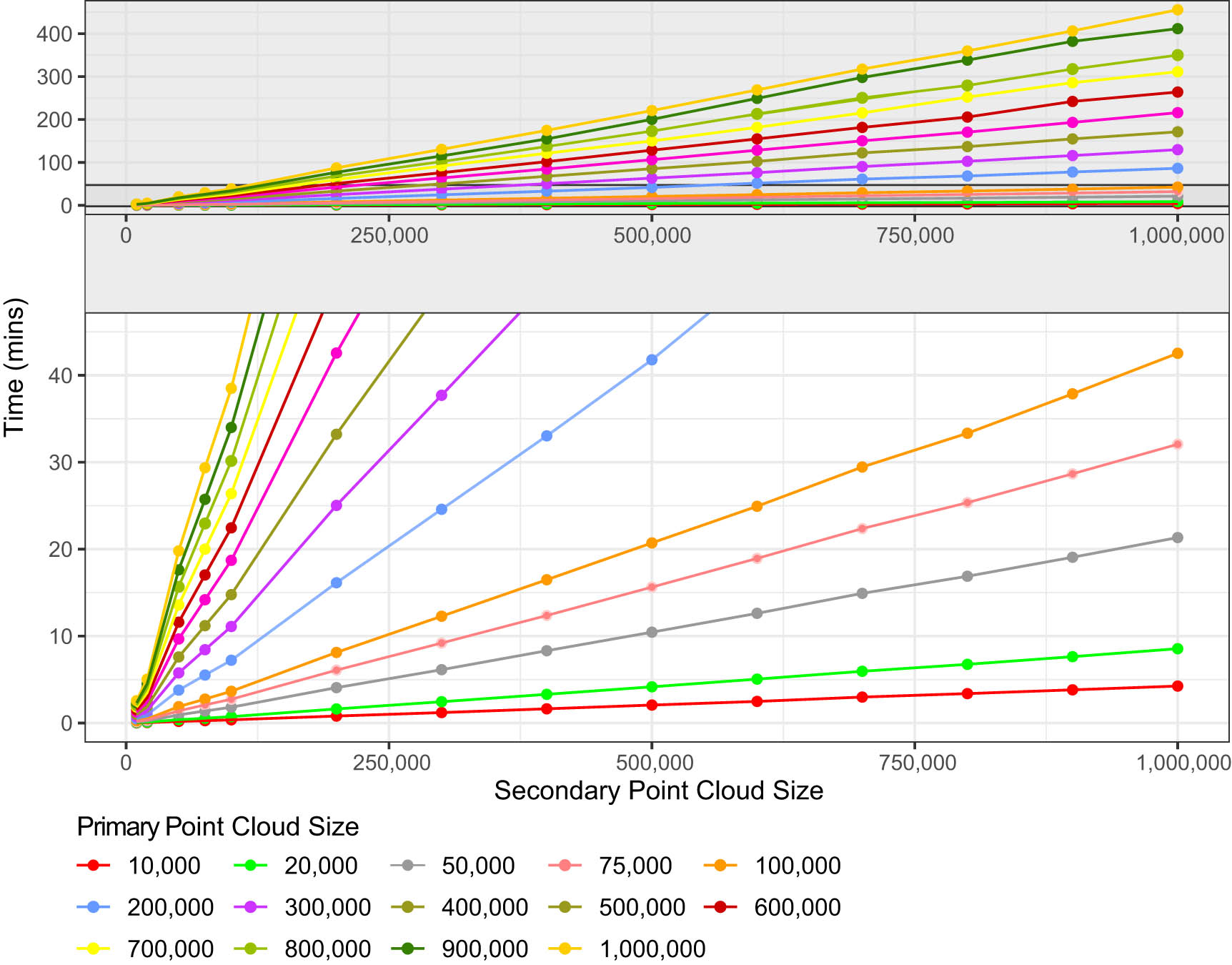Select the yellow 700,000 legend marker
Image resolution: width=1232 pixels, height=965 pixels.
coord(93,949)
